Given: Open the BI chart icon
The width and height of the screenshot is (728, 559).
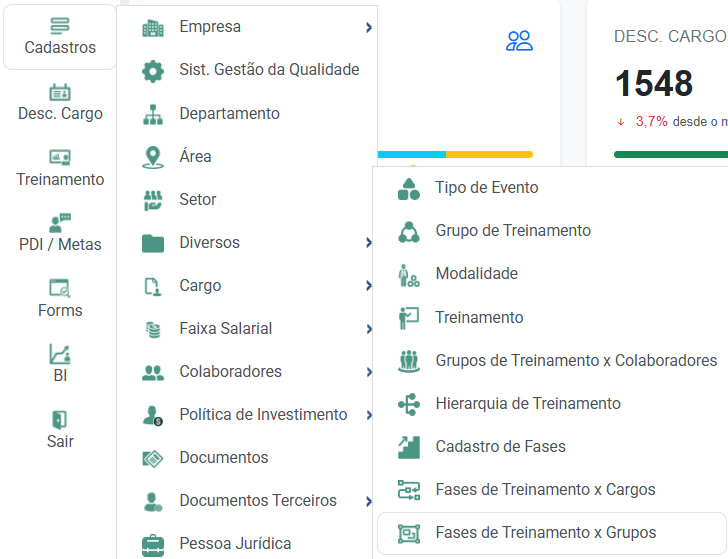Looking at the screenshot, I should pos(60,354).
